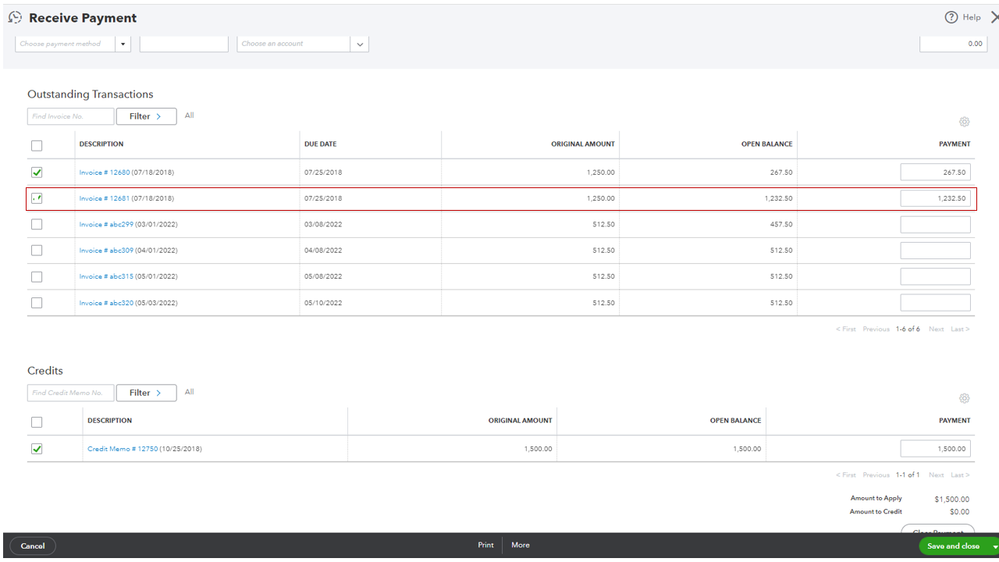The width and height of the screenshot is (999, 562).
Task: Open More menu in bottom bar
Action: coord(521,545)
